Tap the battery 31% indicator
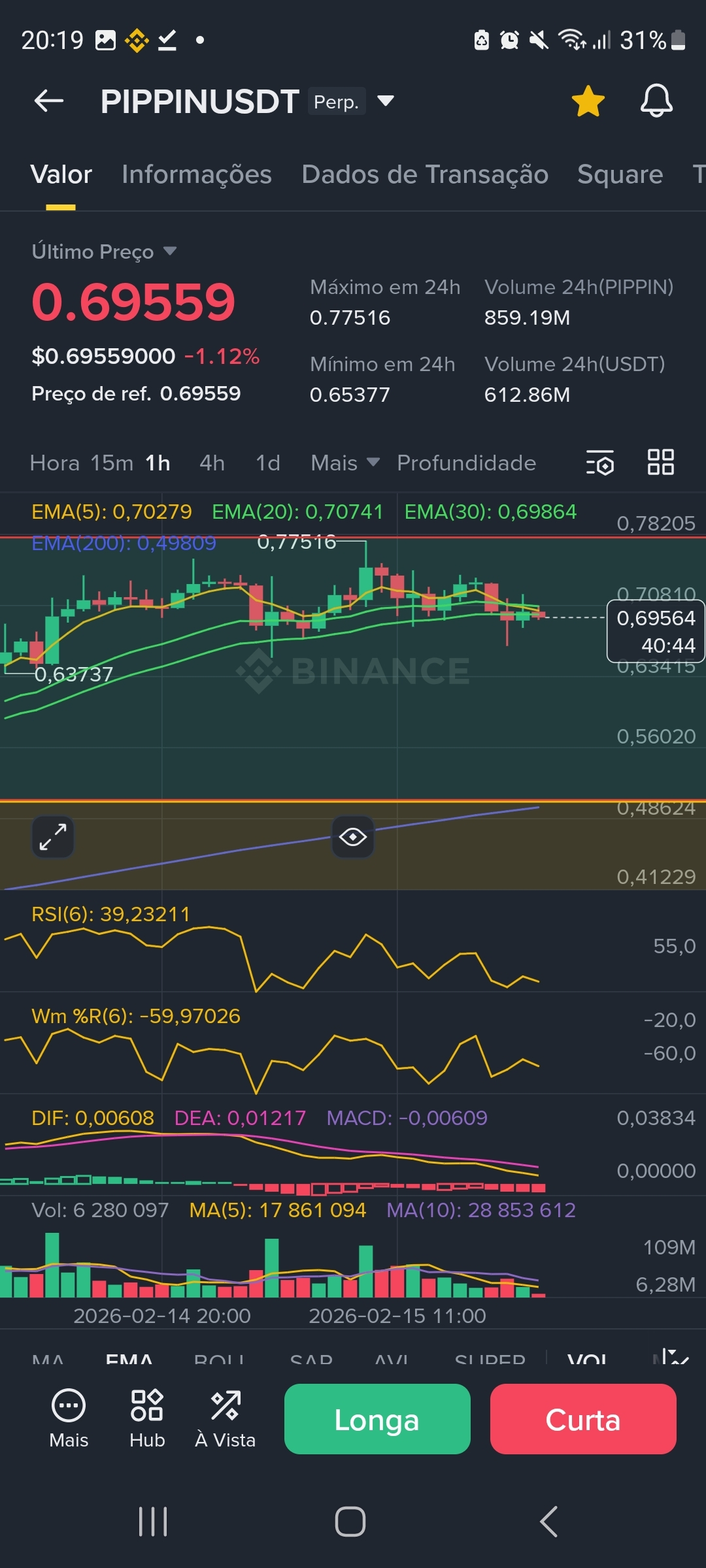Image resolution: width=706 pixels, height=1568 pixels. click(652, 41)
